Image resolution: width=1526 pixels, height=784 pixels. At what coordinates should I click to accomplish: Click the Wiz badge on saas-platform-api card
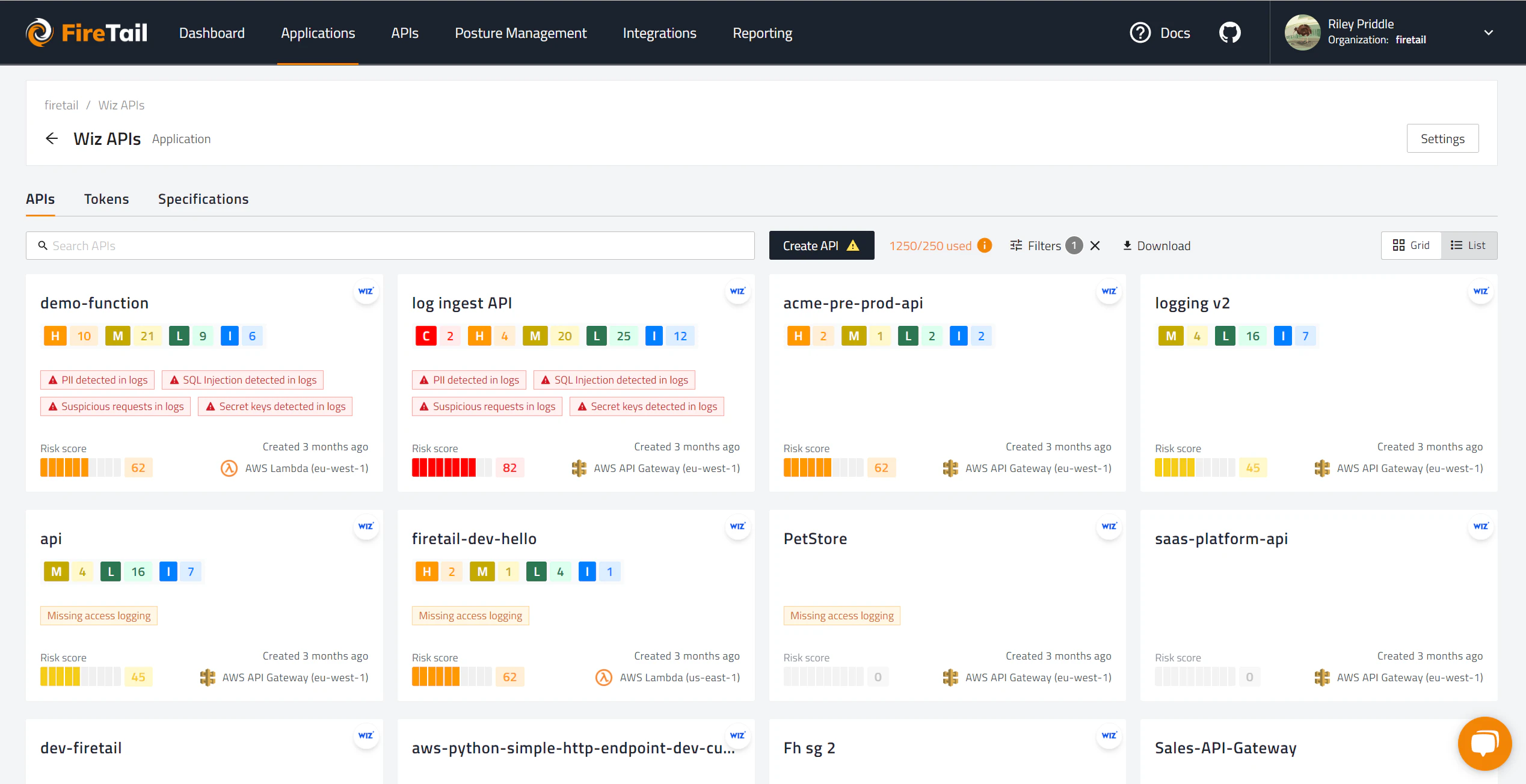click(x=1481, y=526)
